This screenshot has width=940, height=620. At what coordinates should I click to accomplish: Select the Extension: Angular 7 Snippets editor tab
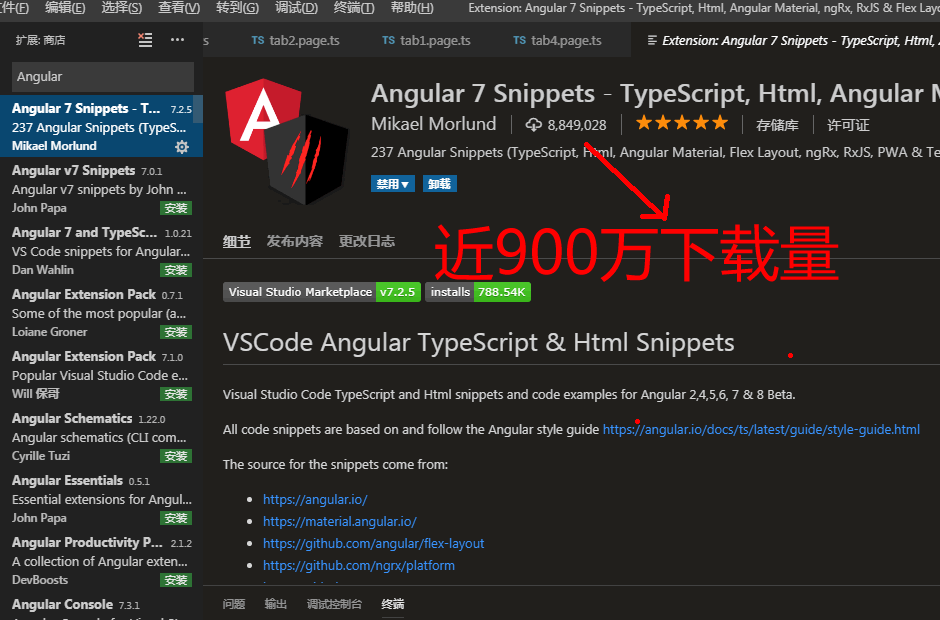coord(785,40)
